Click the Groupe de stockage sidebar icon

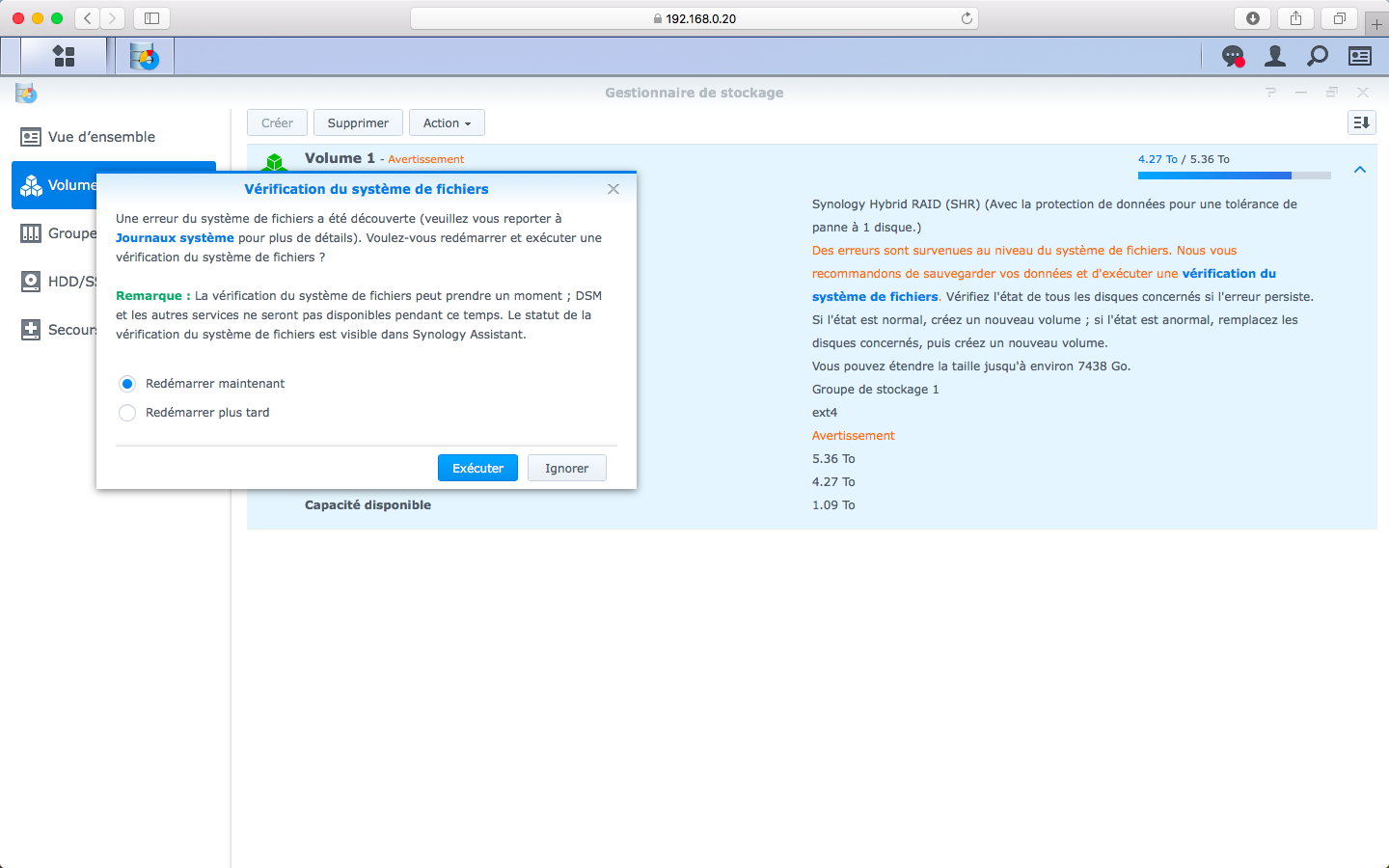click(31, 233)
